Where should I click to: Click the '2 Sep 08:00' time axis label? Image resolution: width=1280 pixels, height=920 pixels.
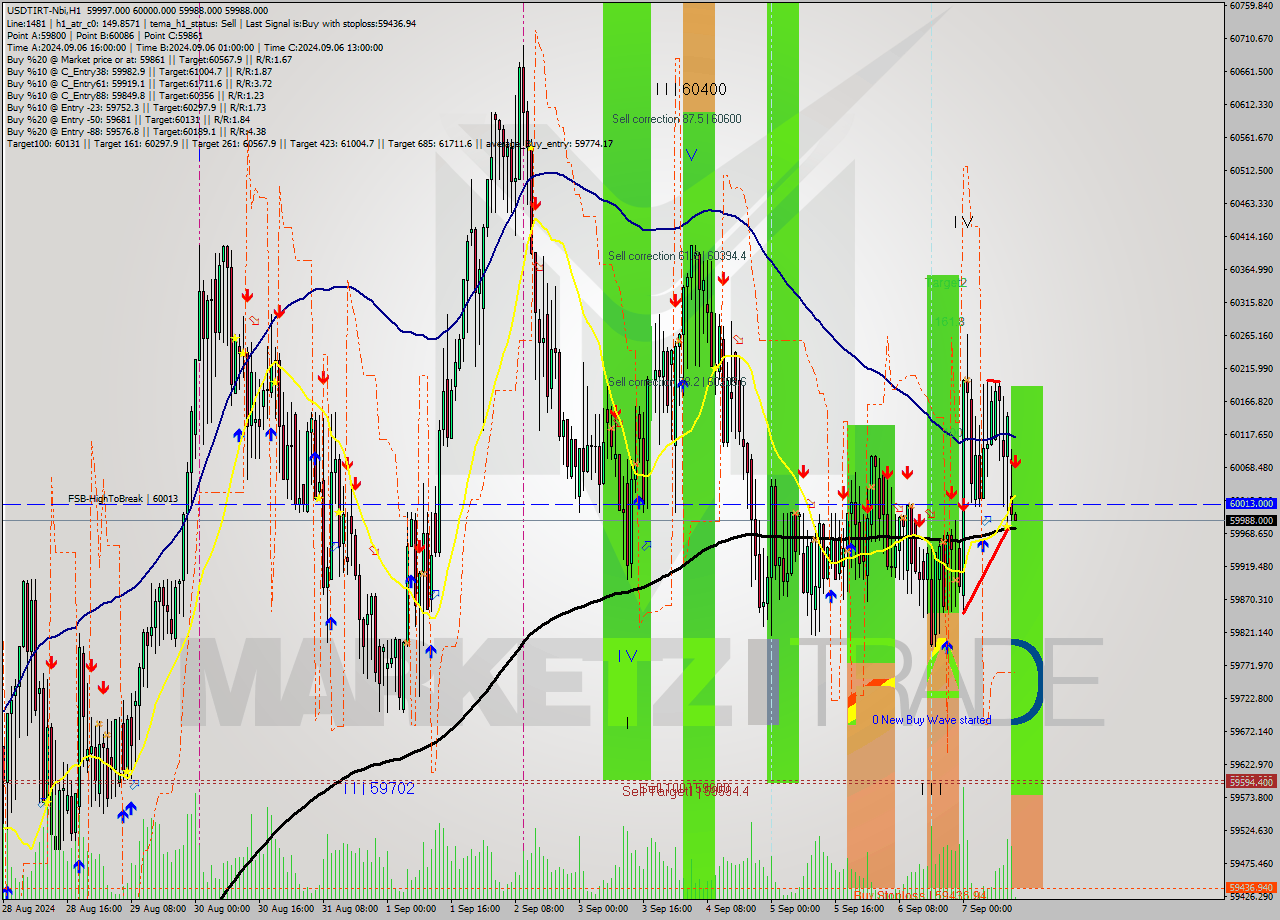coord(538,909)
